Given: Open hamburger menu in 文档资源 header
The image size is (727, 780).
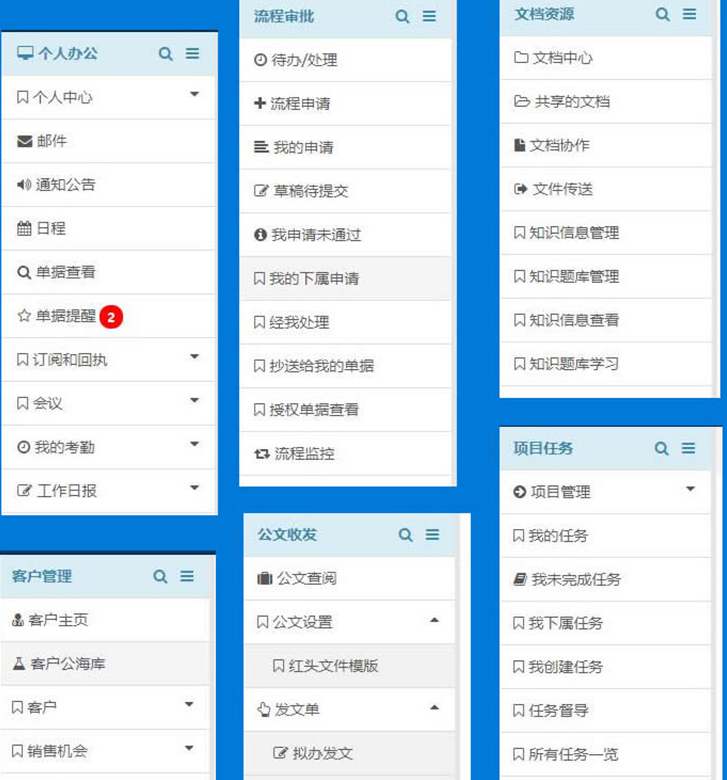Looking at the screenshot, I should [x=689, y=13].
